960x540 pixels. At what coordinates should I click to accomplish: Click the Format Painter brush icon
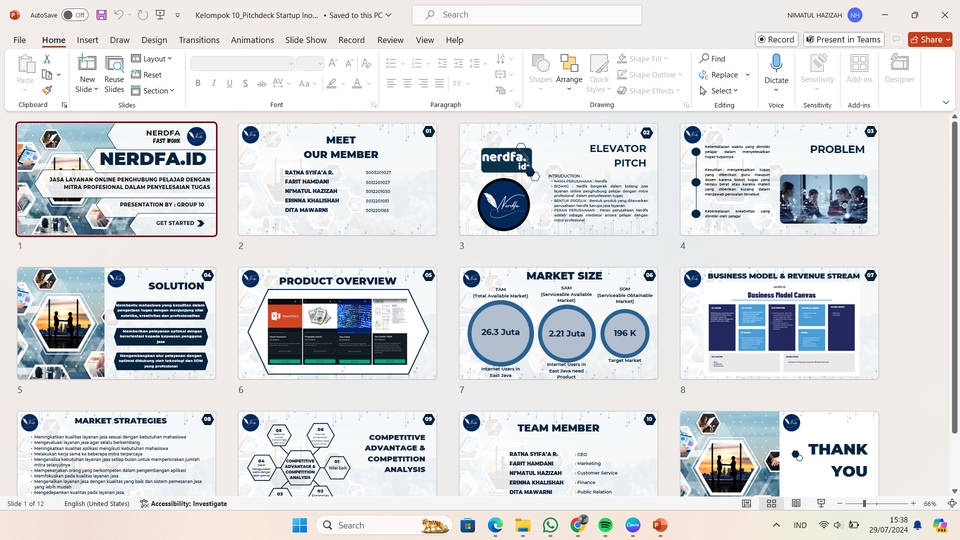[47, 90]
